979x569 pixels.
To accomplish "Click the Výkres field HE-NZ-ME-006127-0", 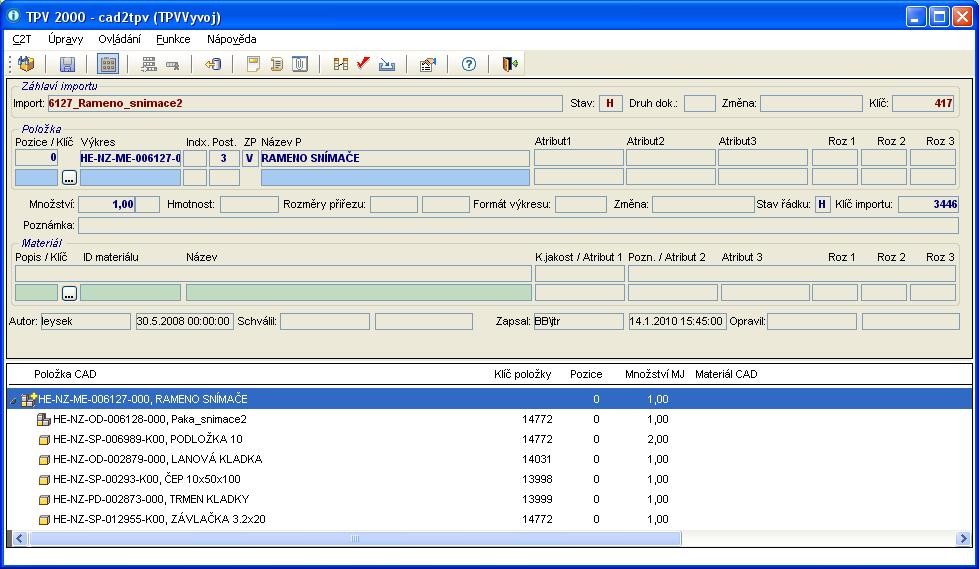I will point(130,158).
